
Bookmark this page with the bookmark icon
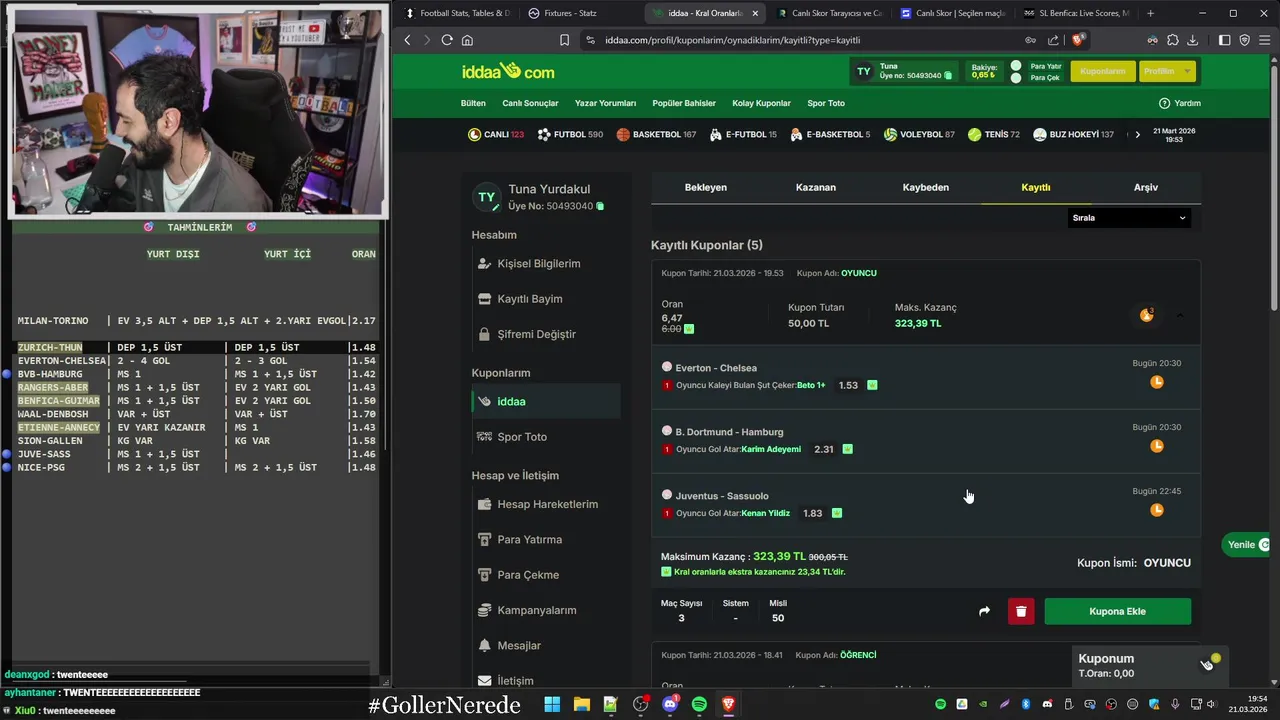(564, 40)
